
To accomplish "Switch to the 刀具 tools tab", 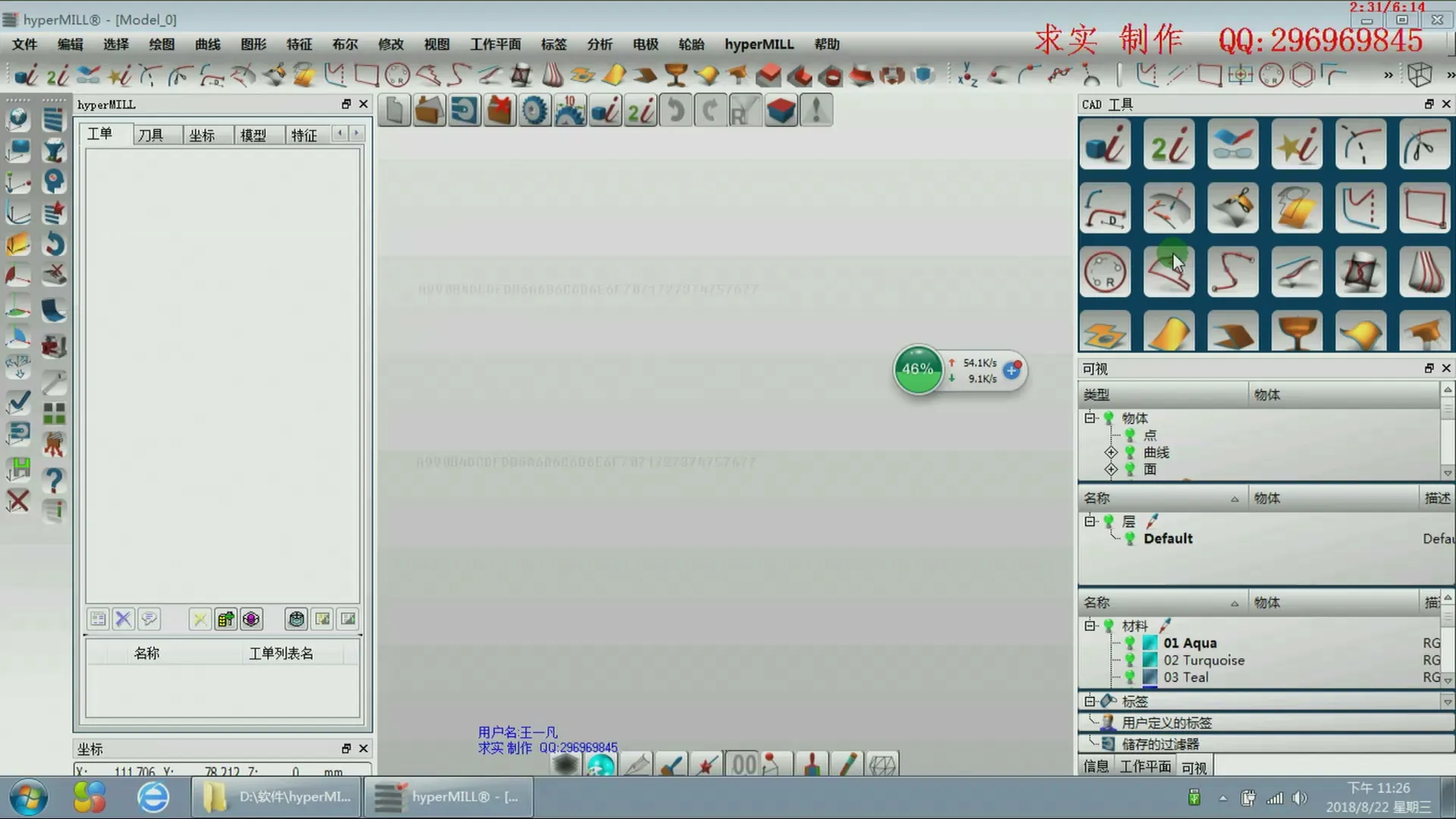I will (150, 135).
